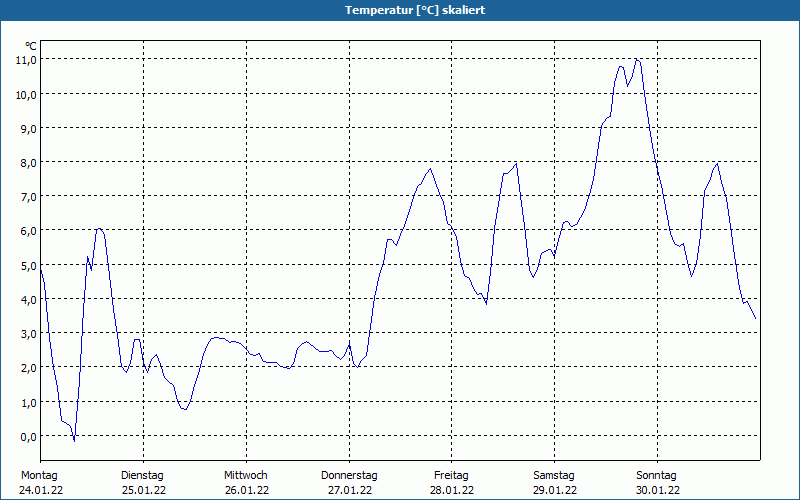Screen dimensions: 800x500
Task: Select the 11,0 y-axis label
Action: [26, 60]
